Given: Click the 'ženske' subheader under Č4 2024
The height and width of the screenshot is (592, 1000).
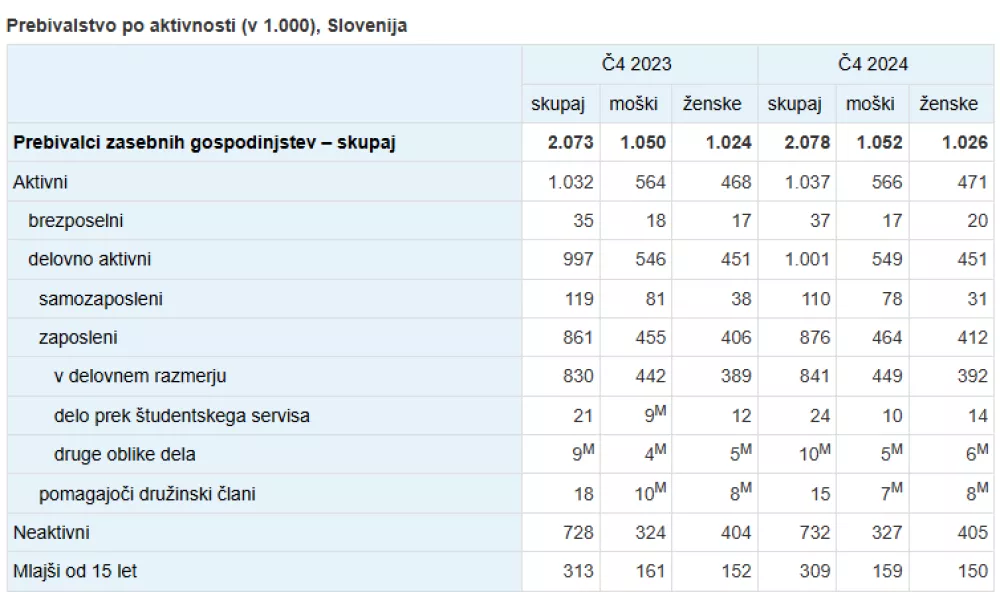Looking at the screenshot, I should point(947,103).
